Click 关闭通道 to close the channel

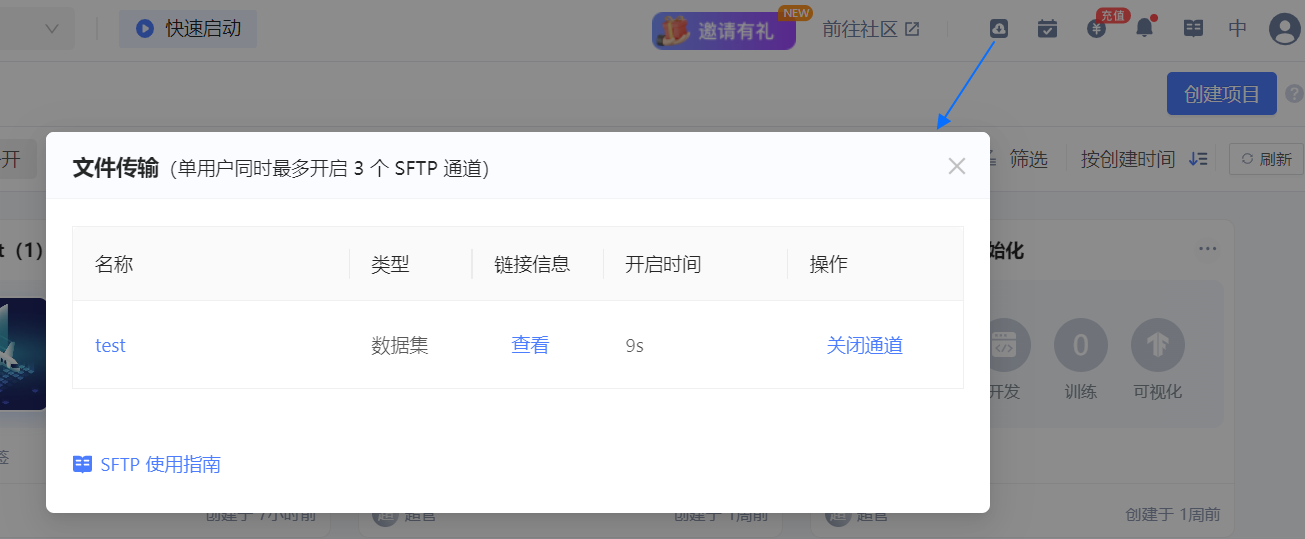click(x=864, y=345)
